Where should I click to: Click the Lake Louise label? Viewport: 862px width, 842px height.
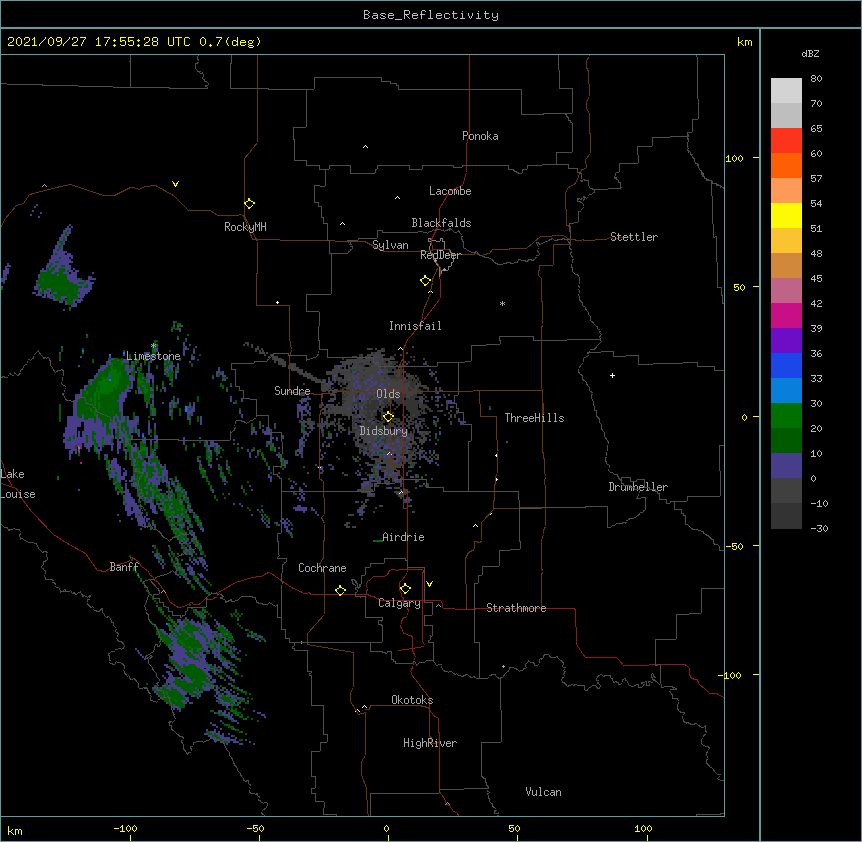18,484
